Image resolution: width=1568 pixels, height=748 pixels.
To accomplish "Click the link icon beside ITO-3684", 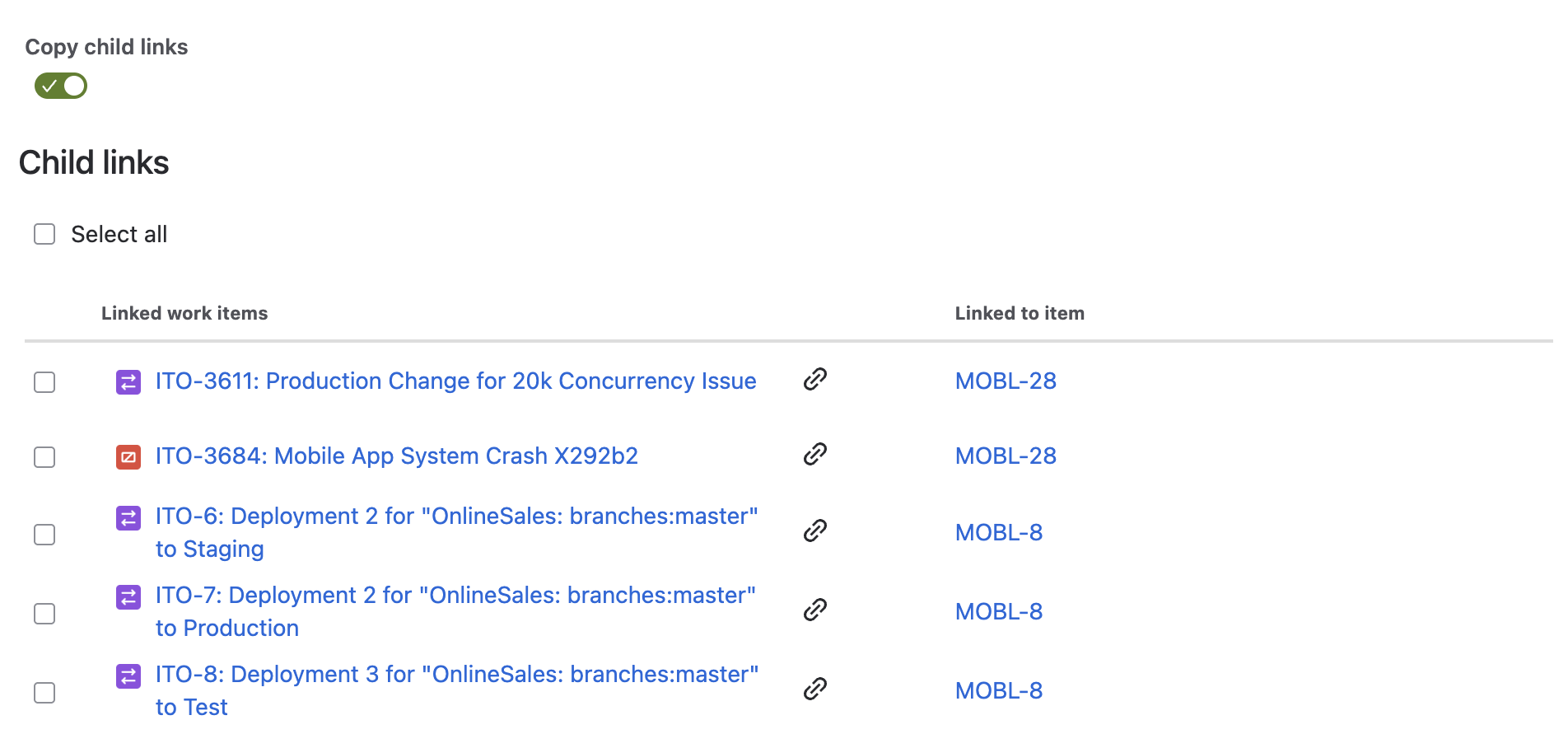I will [814, 454].
